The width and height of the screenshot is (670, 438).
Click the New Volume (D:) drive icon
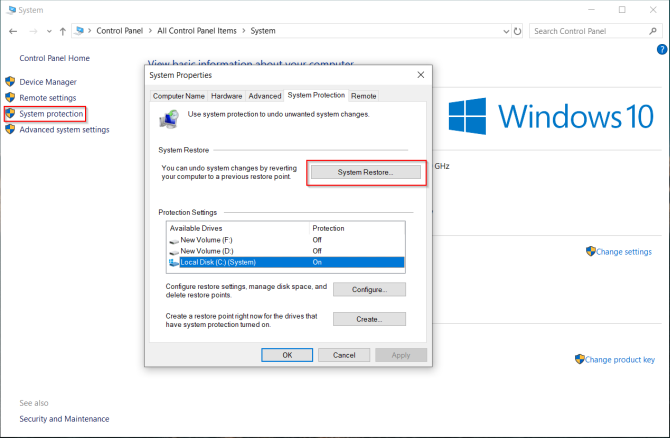tap(174, 252)
